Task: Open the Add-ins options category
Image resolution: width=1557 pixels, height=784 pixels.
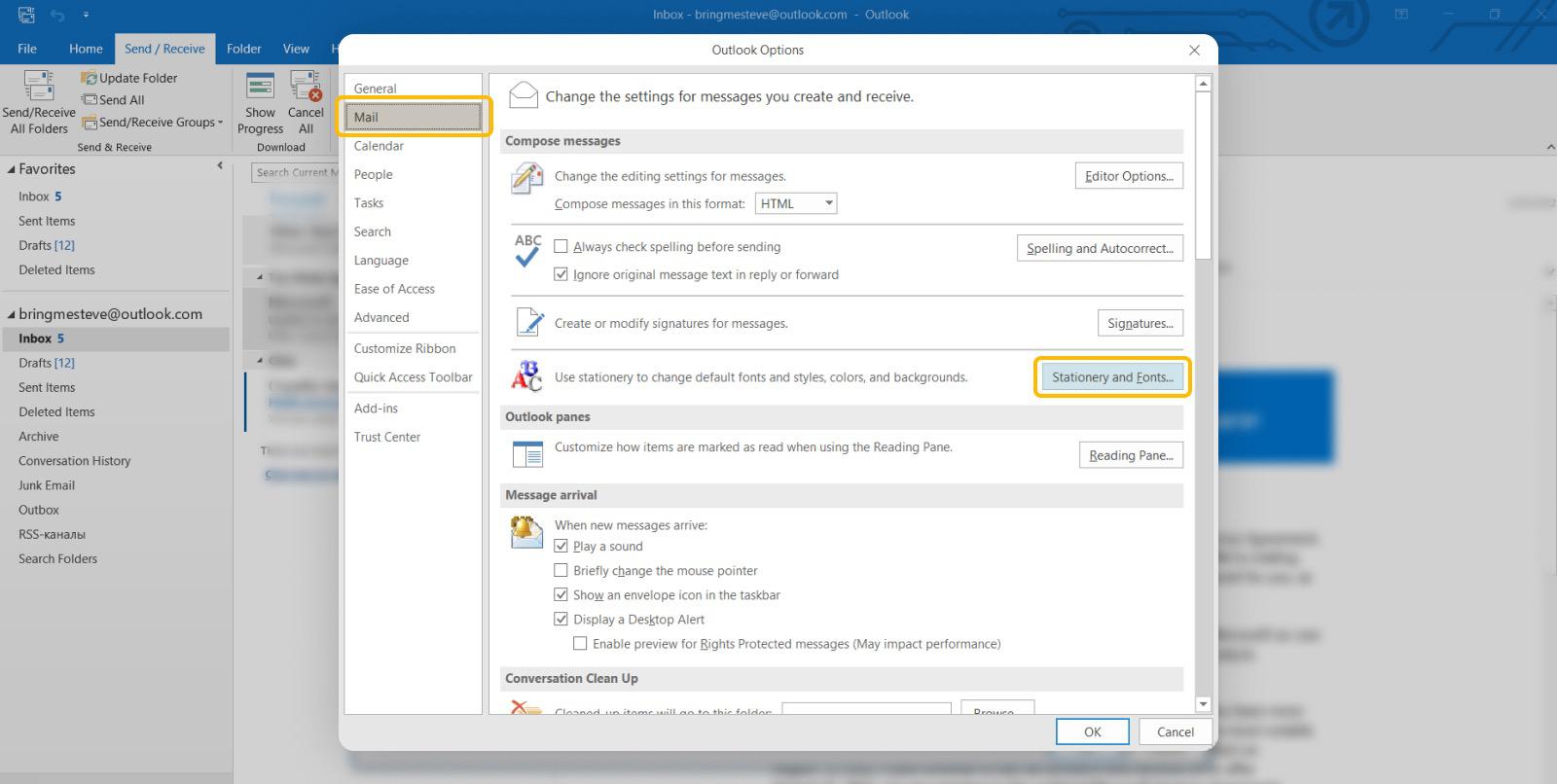Action: pos(413,409)
